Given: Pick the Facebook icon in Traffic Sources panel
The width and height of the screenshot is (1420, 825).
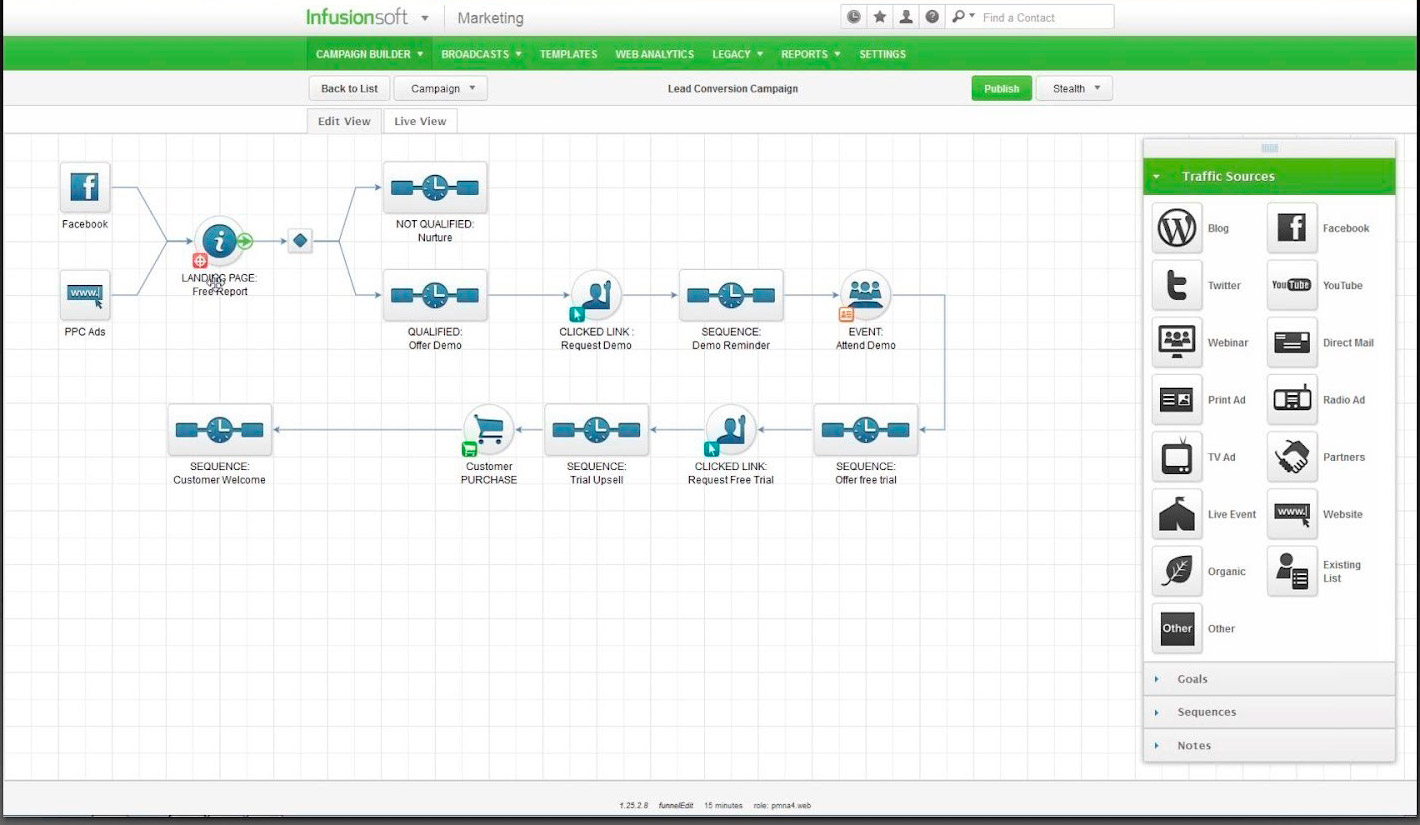Looking at the screenshot, I should [1292, 228].
